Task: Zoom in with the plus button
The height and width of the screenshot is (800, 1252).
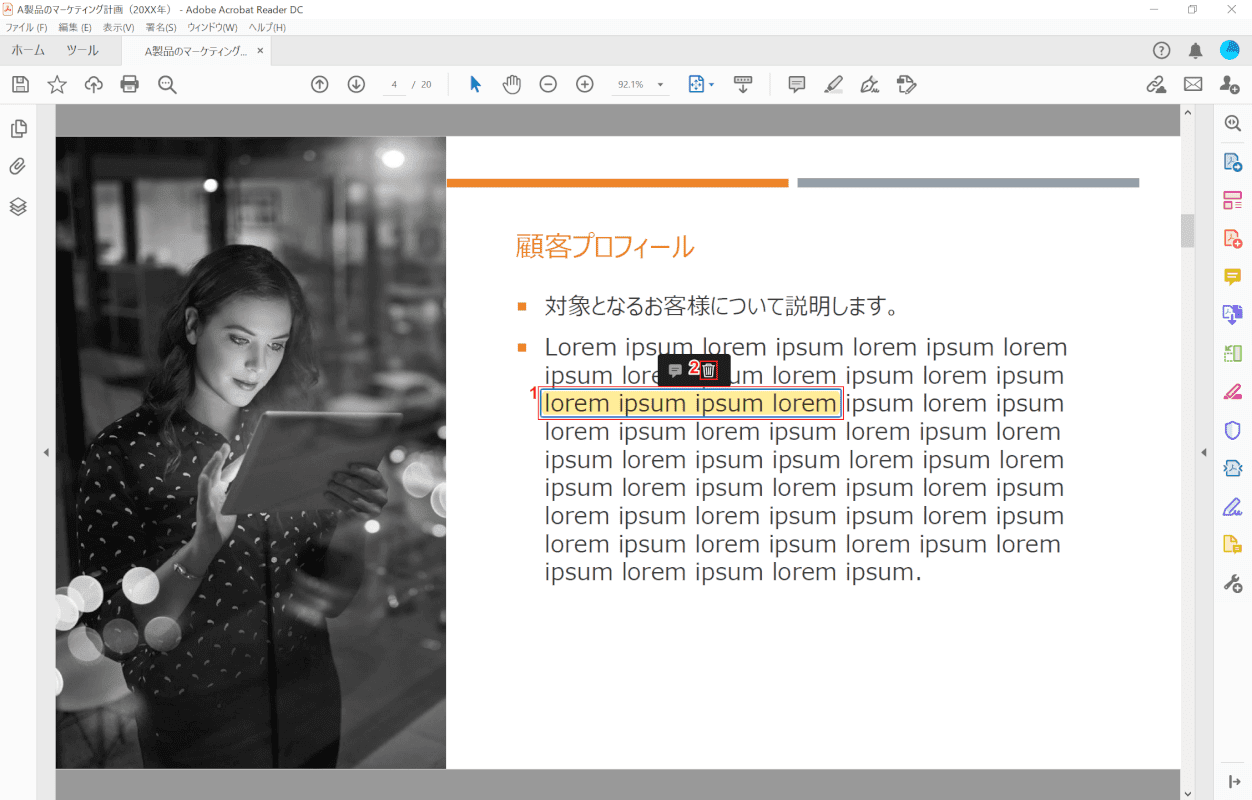Action: [x=585, y=85]
